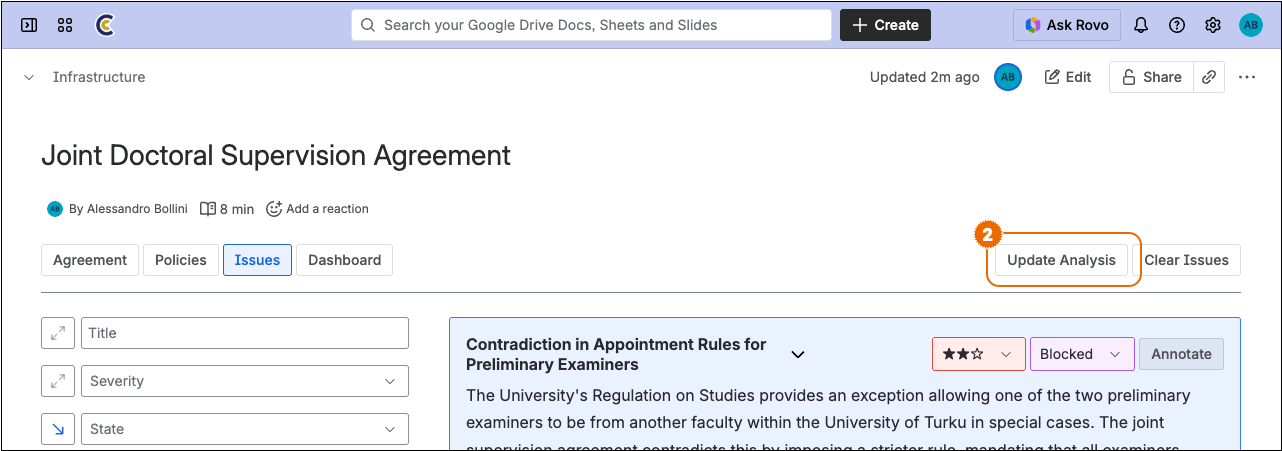The width and height of the screenshot is (1282, 451).
Task: Click Add a reaction
Action: (317, 209)
